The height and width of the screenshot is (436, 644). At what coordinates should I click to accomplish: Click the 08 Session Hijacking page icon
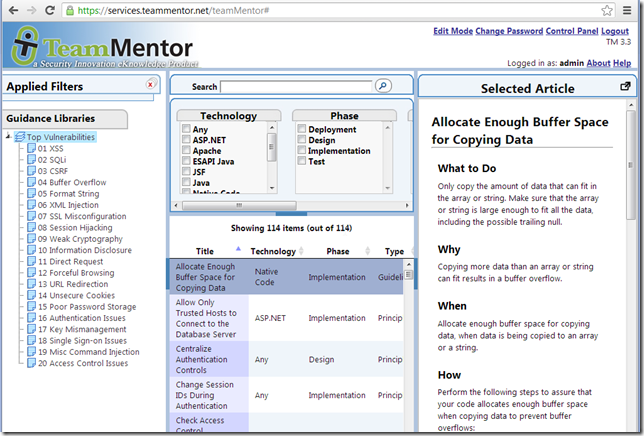point(31,227)
